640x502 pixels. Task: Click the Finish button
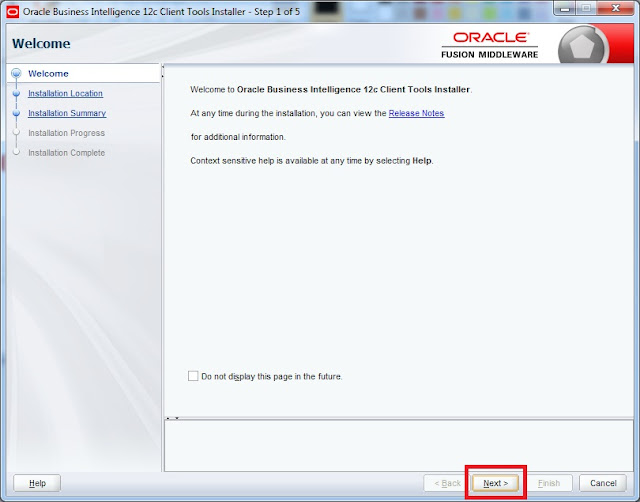[549, 483]
